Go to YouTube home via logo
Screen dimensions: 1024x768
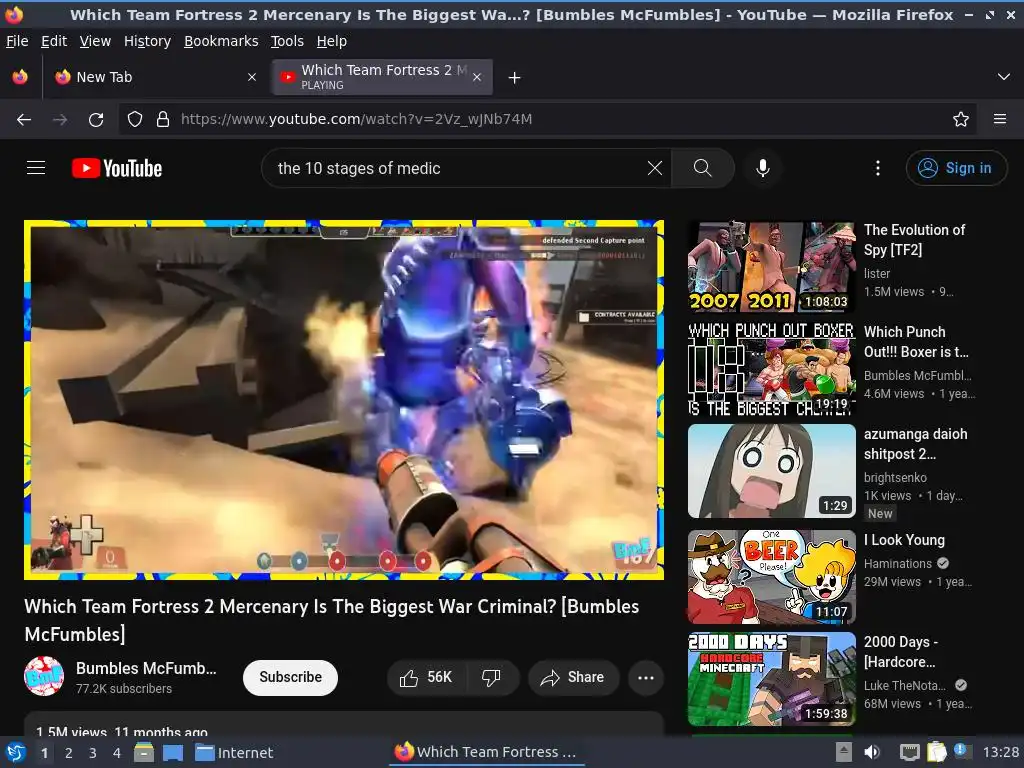117,168
